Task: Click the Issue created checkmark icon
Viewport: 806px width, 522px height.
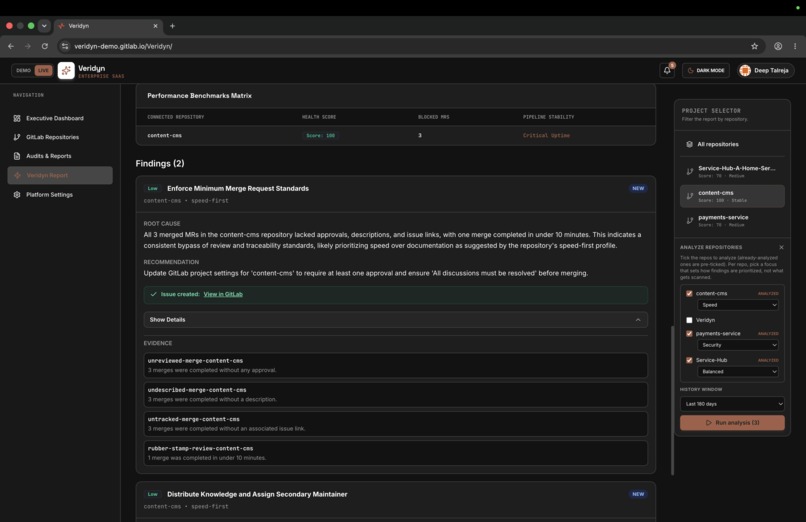Action: click(x=153, y=294)
